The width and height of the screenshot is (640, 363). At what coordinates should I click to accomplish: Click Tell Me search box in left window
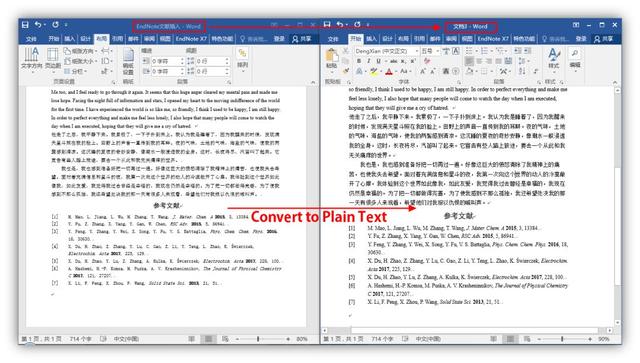(253, 39)
